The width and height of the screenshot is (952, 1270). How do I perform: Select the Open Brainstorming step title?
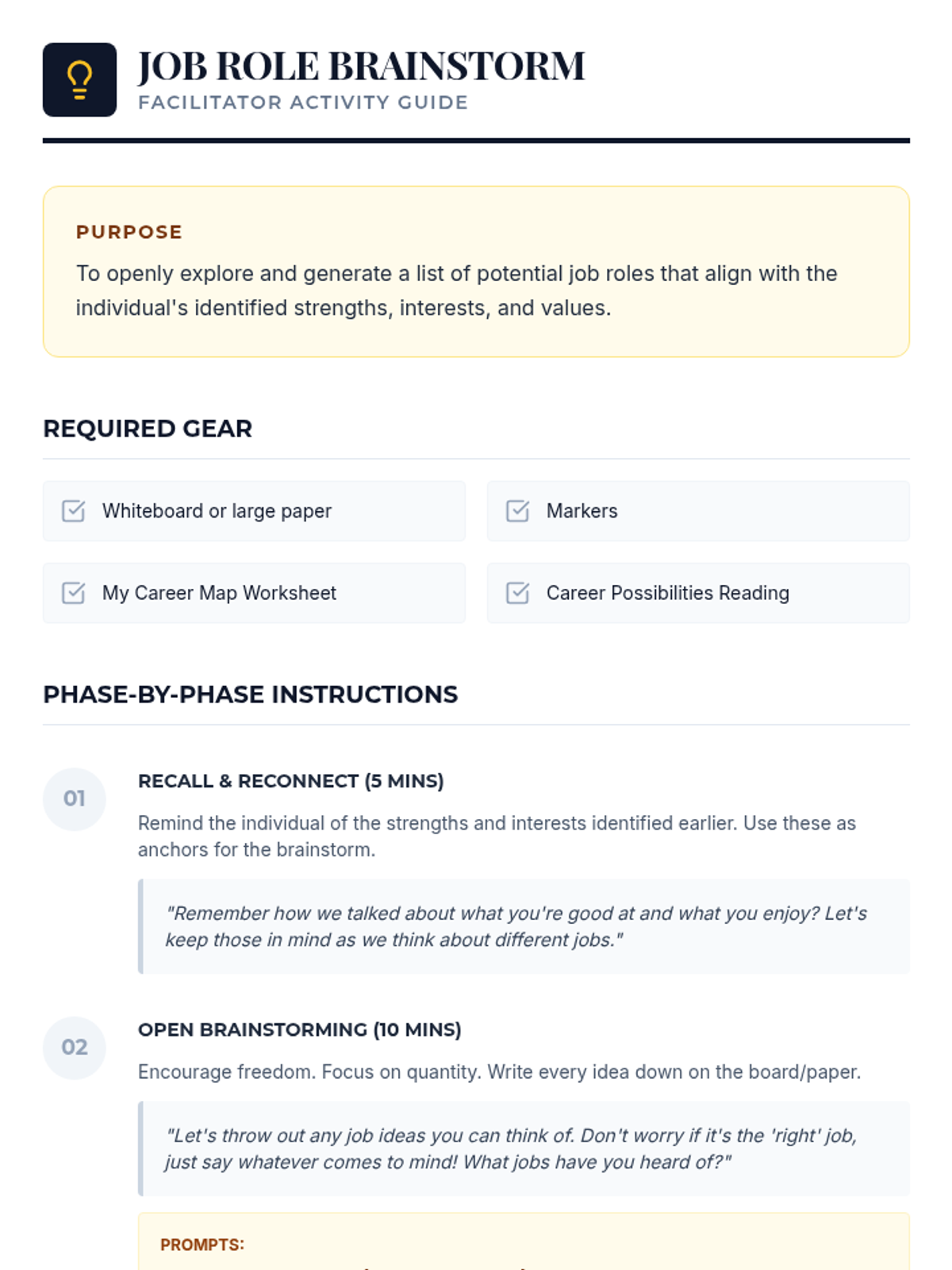point(299,1029)
